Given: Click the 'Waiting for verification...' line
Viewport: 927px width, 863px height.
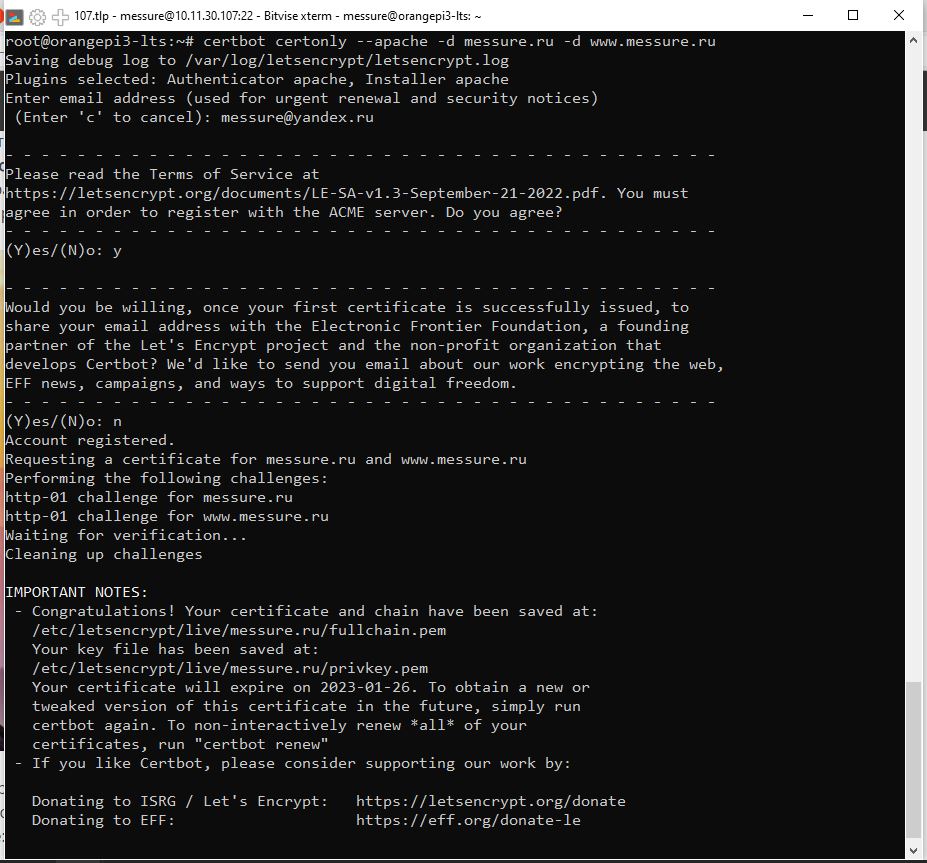Looking at the screenshot, I should pos(126,536).
